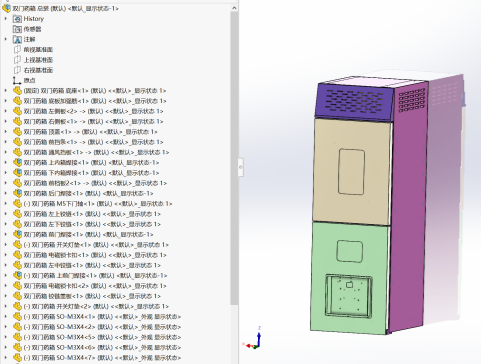Click the feature tree vertical scrollbar thumb
The height and width of the screenshot is (364, 481).
tap(234, 158)
